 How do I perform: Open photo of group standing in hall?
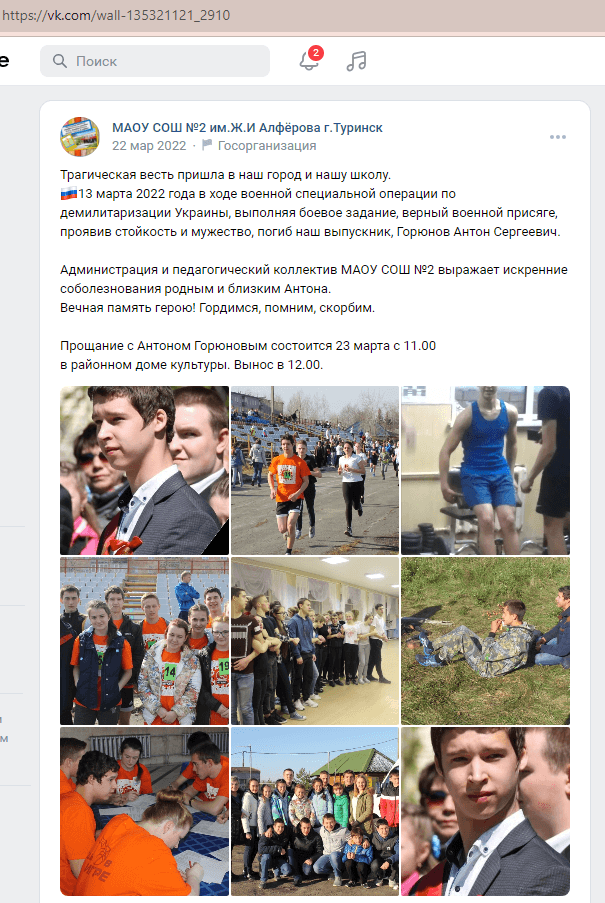point(315,640)
